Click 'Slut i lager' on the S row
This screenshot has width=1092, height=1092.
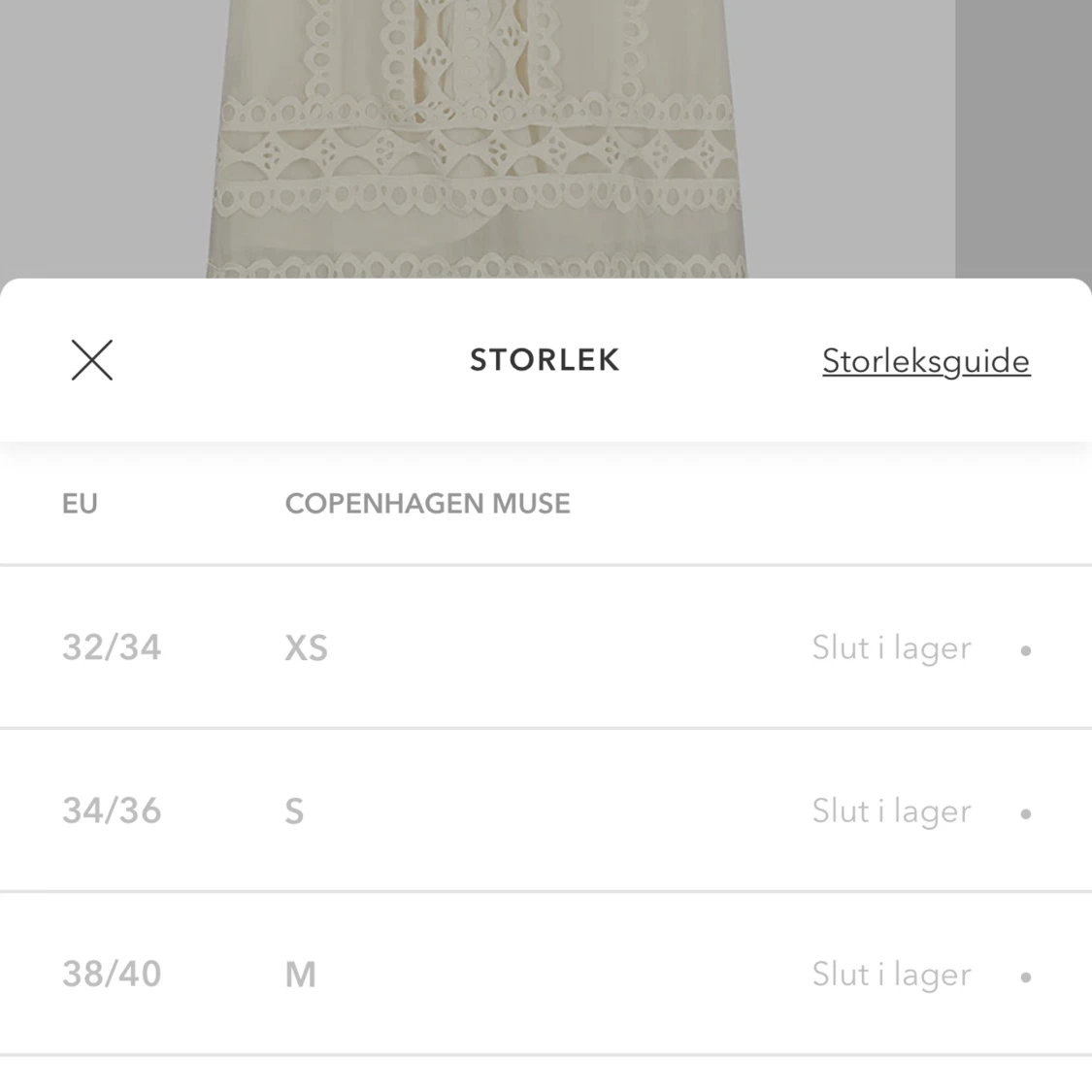(891, 811)
